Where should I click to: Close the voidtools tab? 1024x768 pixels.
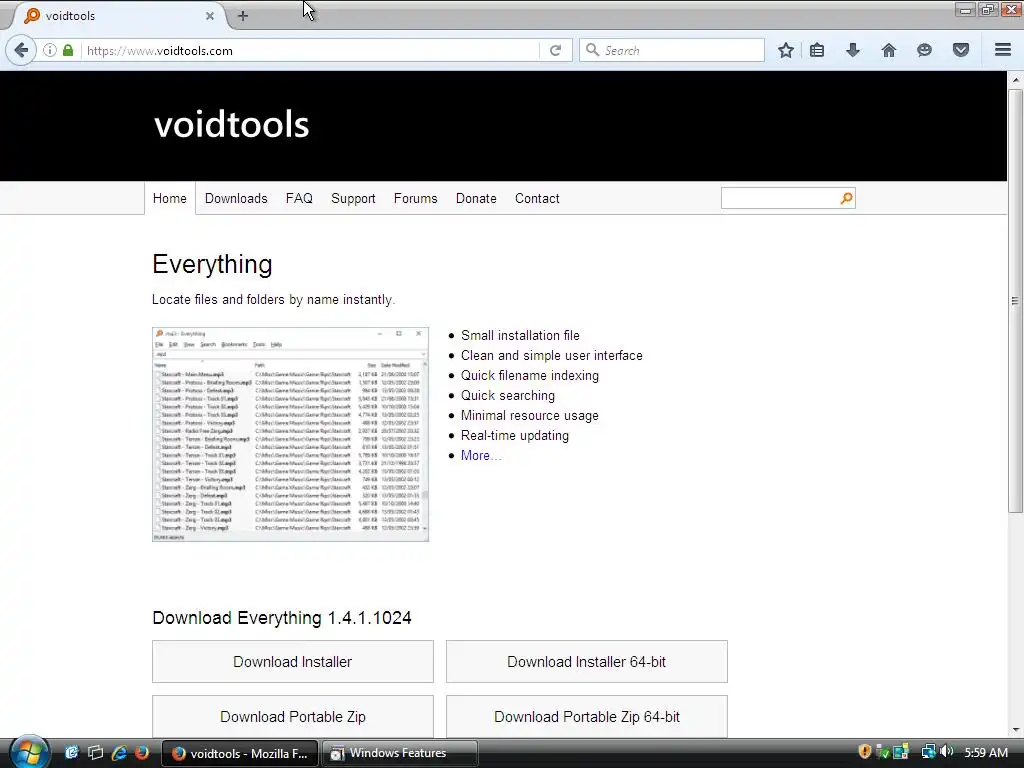(210, 16)
